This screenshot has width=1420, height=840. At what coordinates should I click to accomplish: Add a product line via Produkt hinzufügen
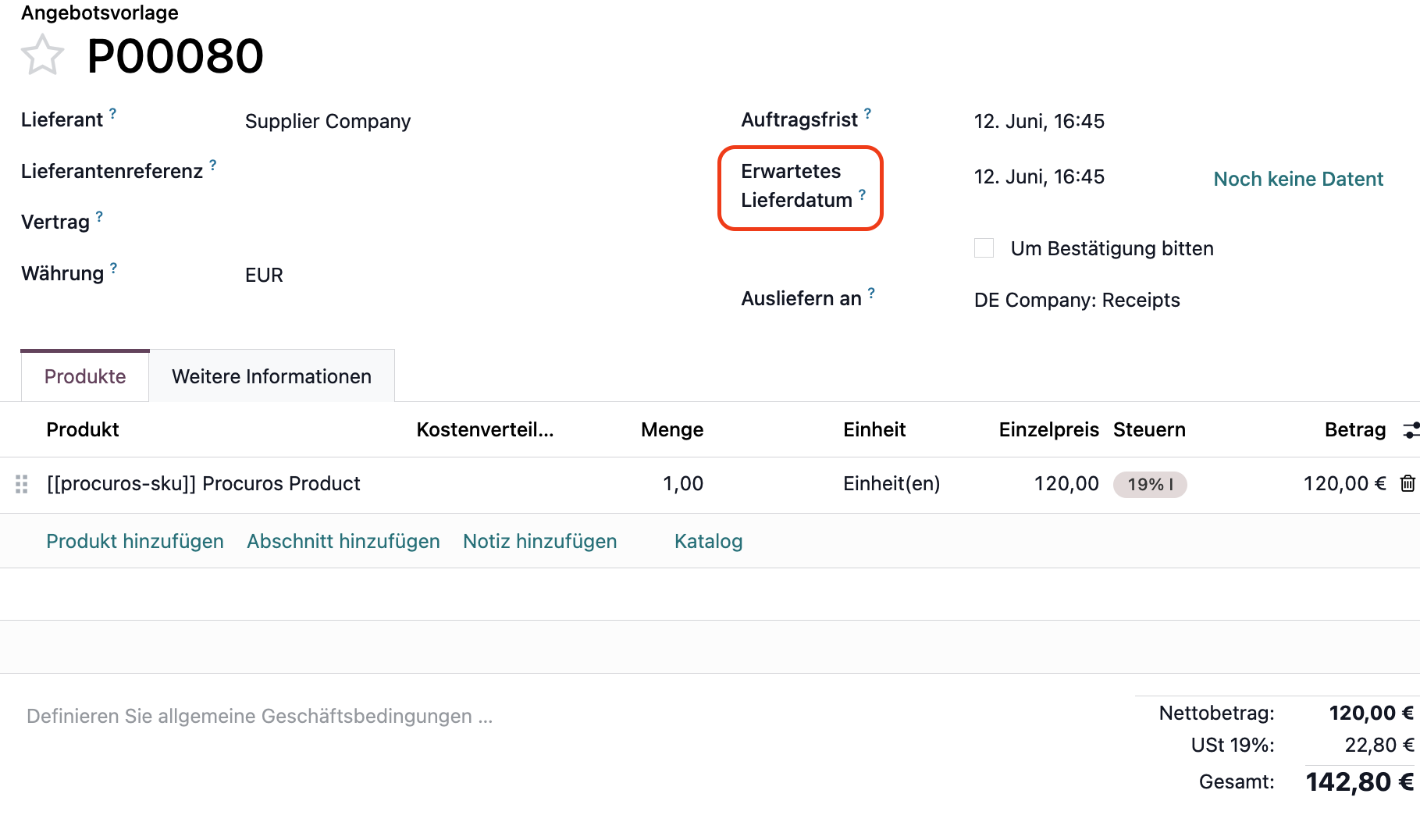(135, 541)
